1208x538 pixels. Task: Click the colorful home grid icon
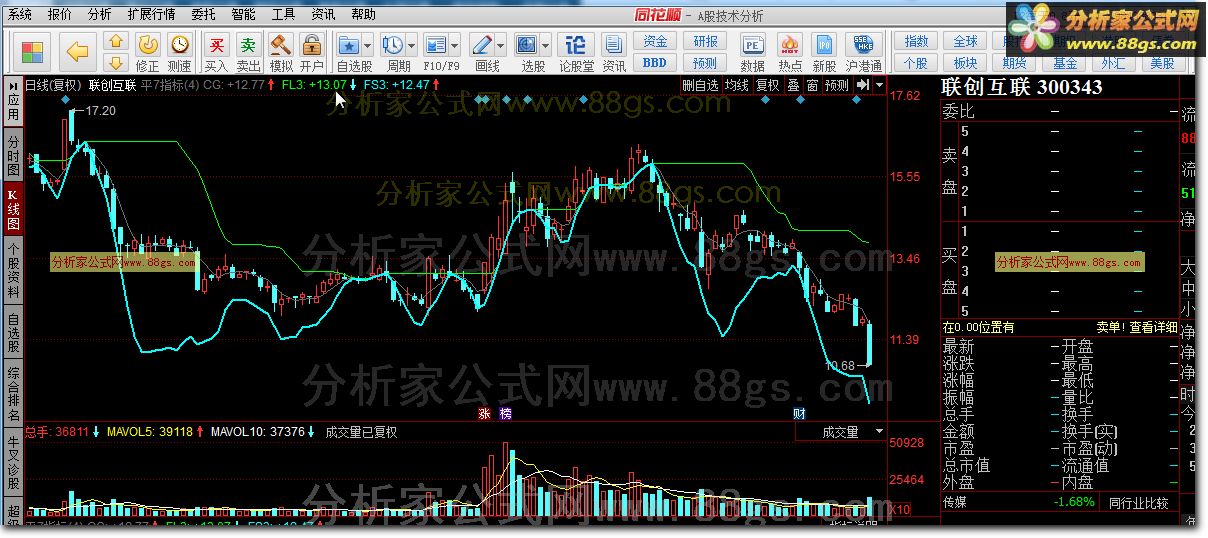33,51
